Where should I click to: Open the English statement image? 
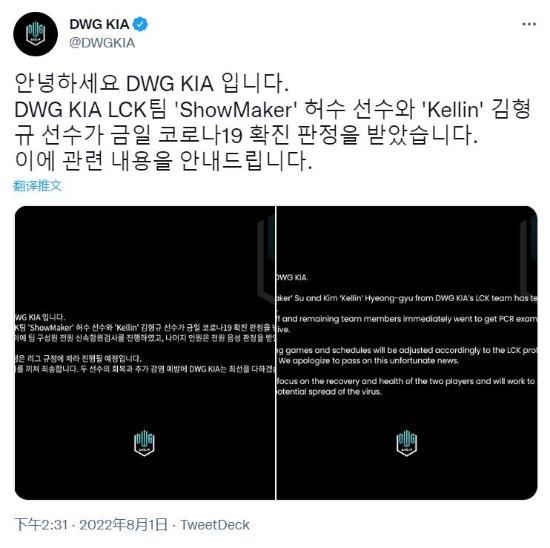(x=407, y=353)
